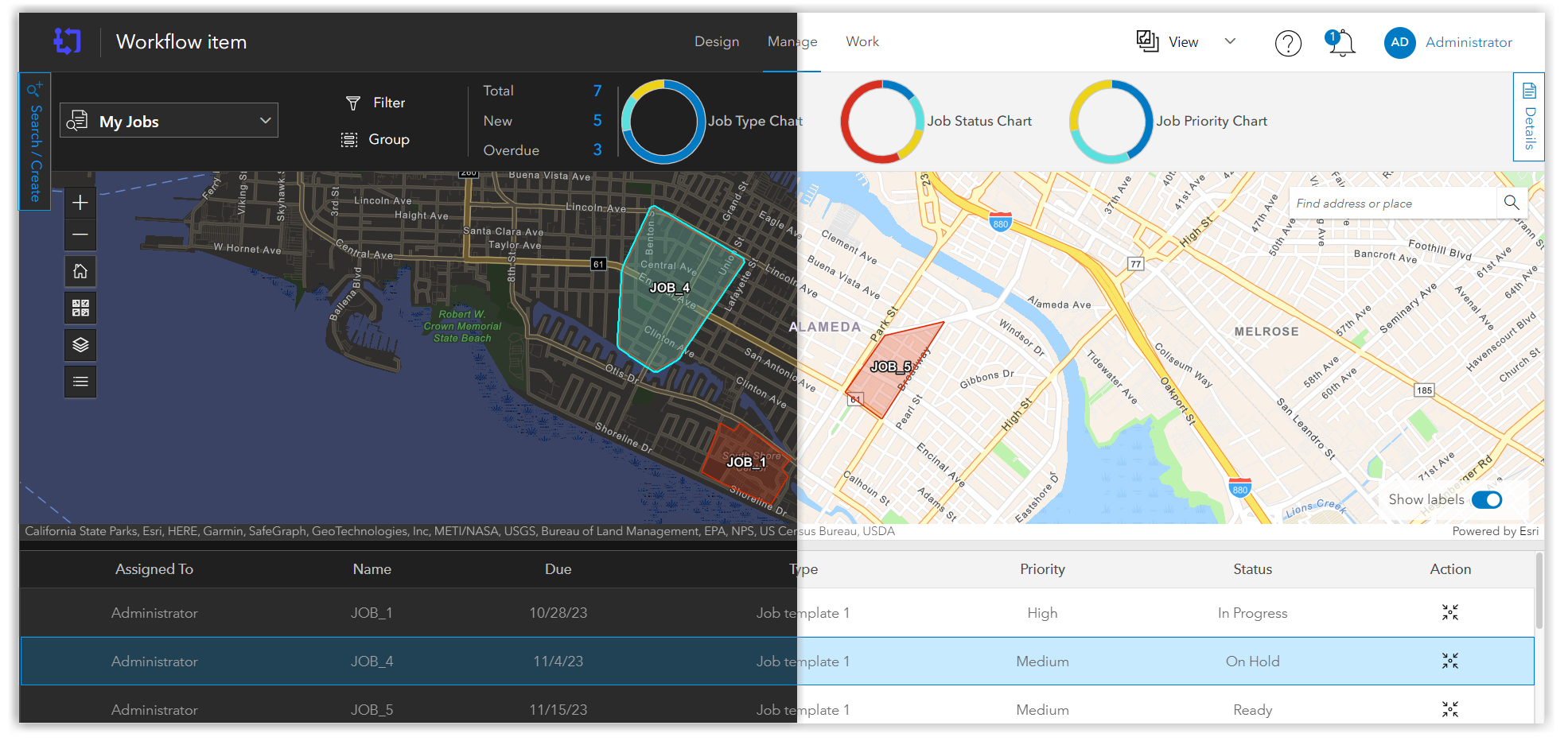Open the map legend

[80, 382]
